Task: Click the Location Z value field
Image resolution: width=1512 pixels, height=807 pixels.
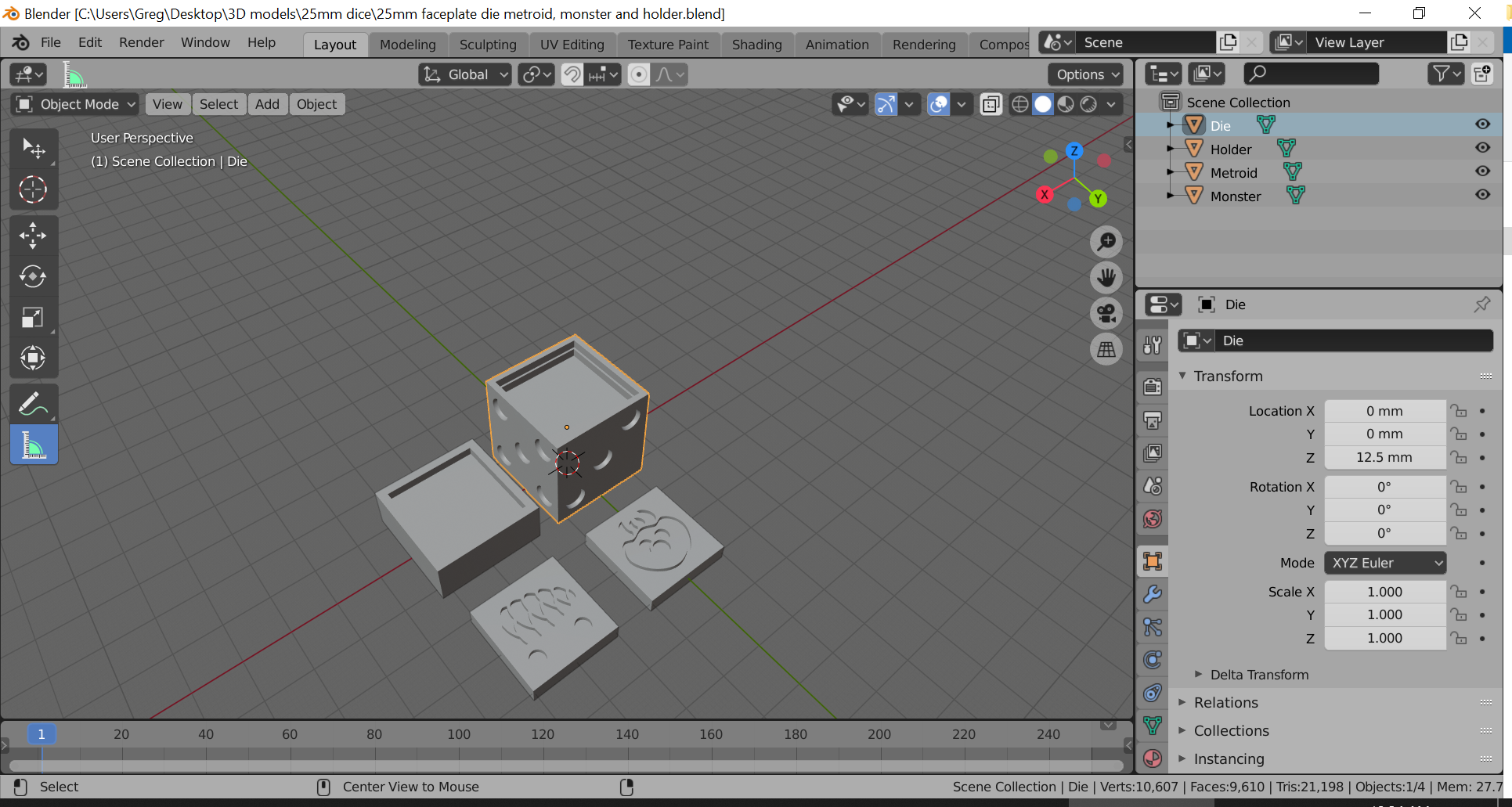Action: coord(1384,457)
